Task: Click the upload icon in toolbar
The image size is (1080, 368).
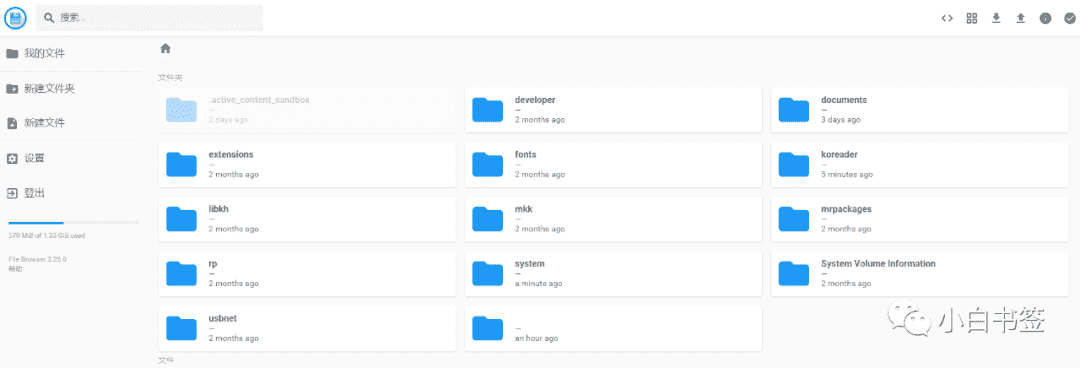Action: (x=1021, y=19)
